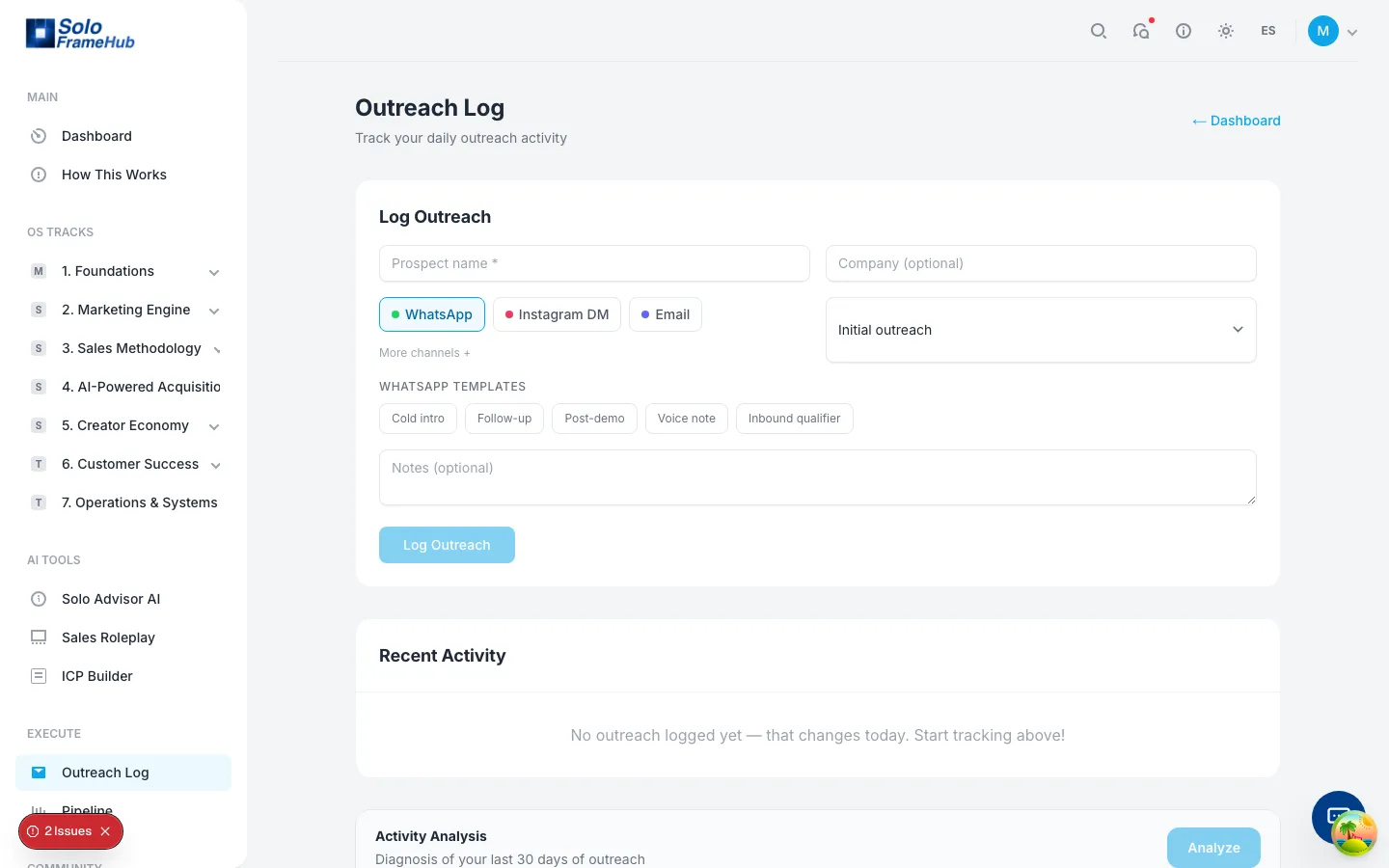Click the T badge beside Operations & Systems

[39, 502]
